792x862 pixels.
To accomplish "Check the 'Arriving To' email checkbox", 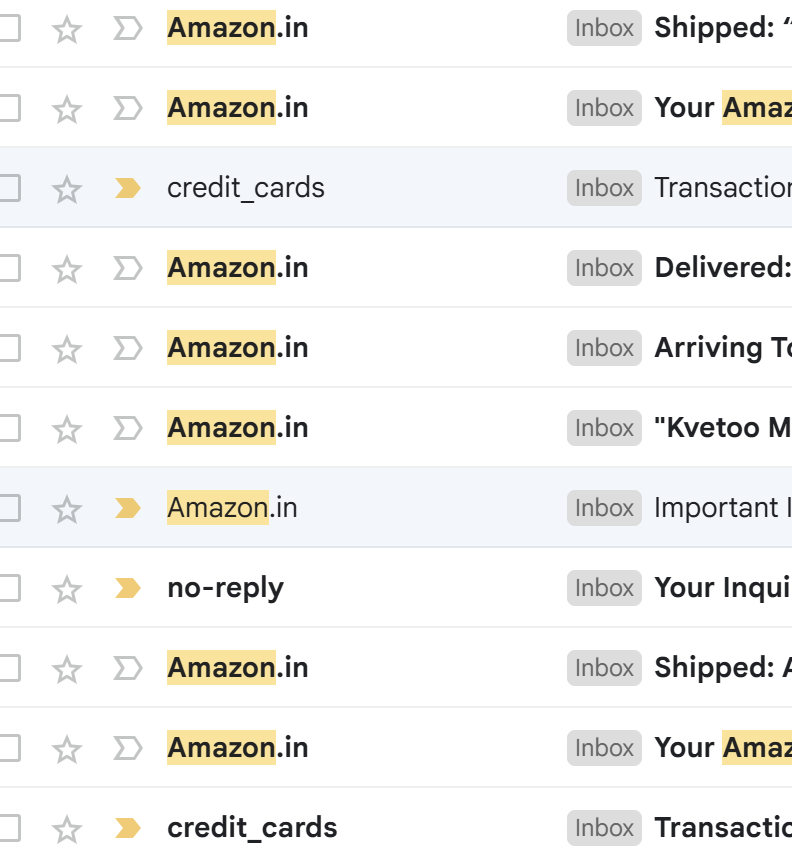I will [x=8, y=349].
